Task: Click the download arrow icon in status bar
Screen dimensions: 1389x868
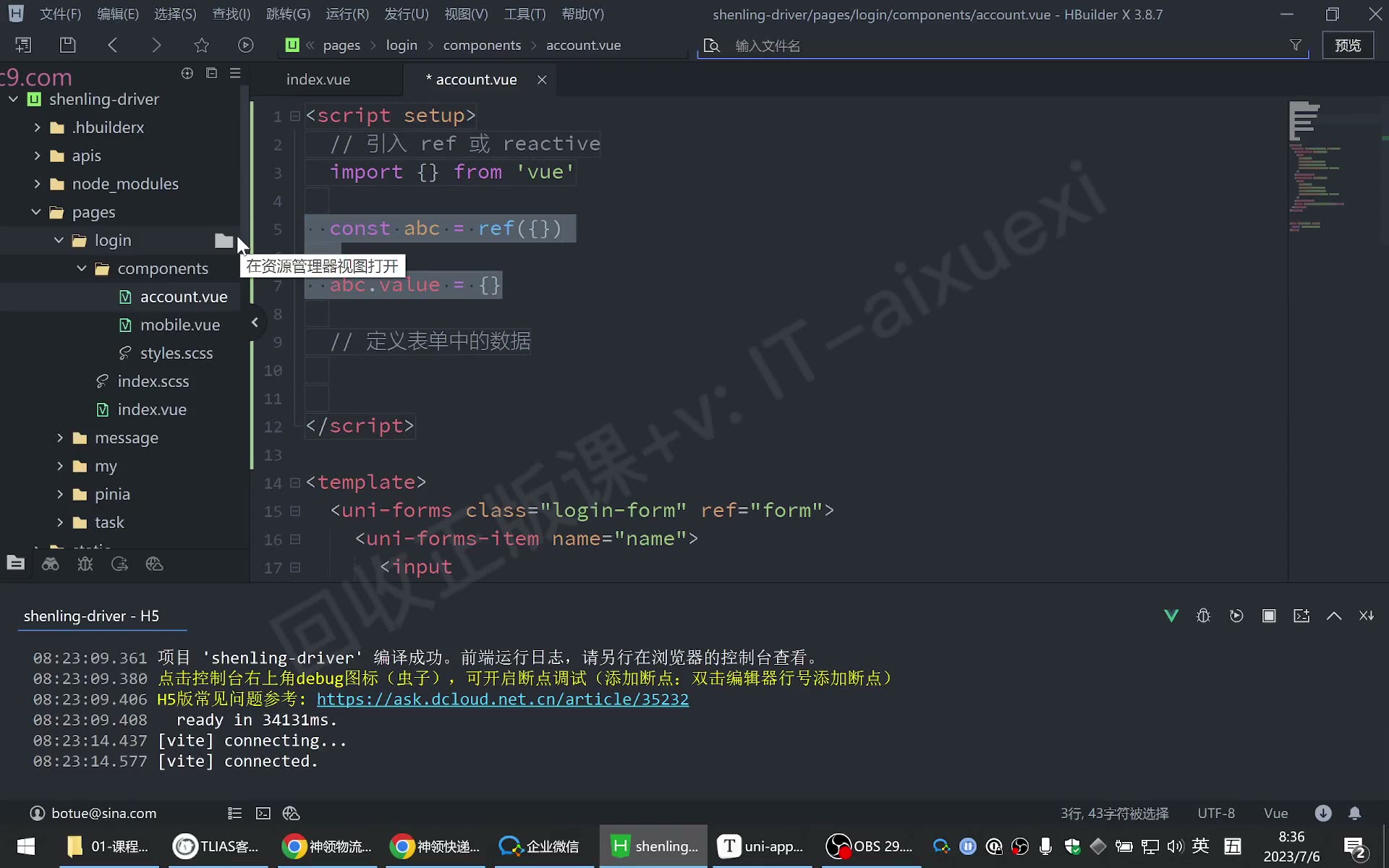Action: coord(1323,813)
